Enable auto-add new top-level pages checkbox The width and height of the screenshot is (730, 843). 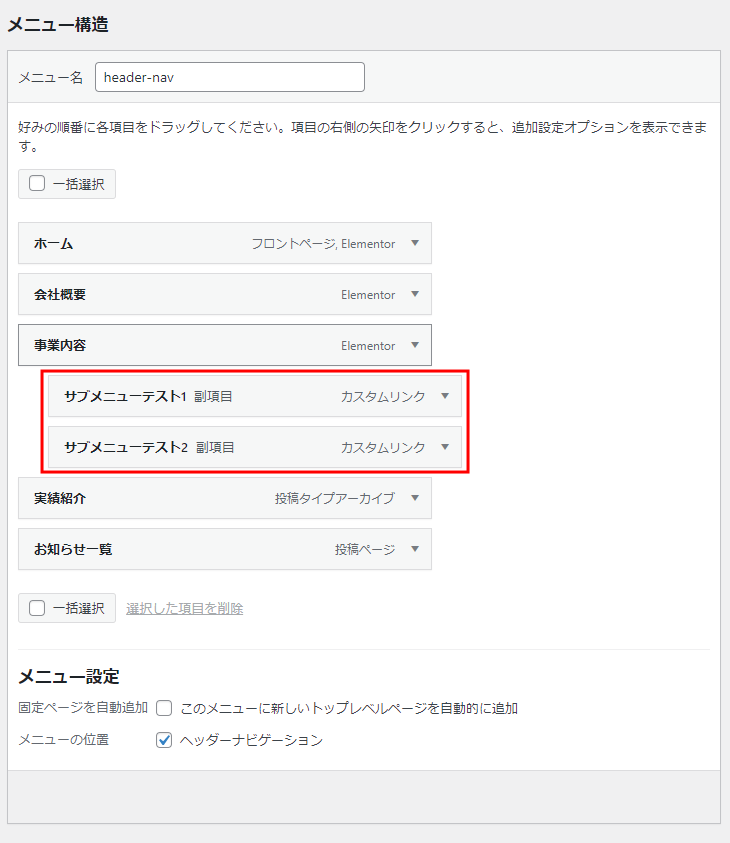pos(165,708)
